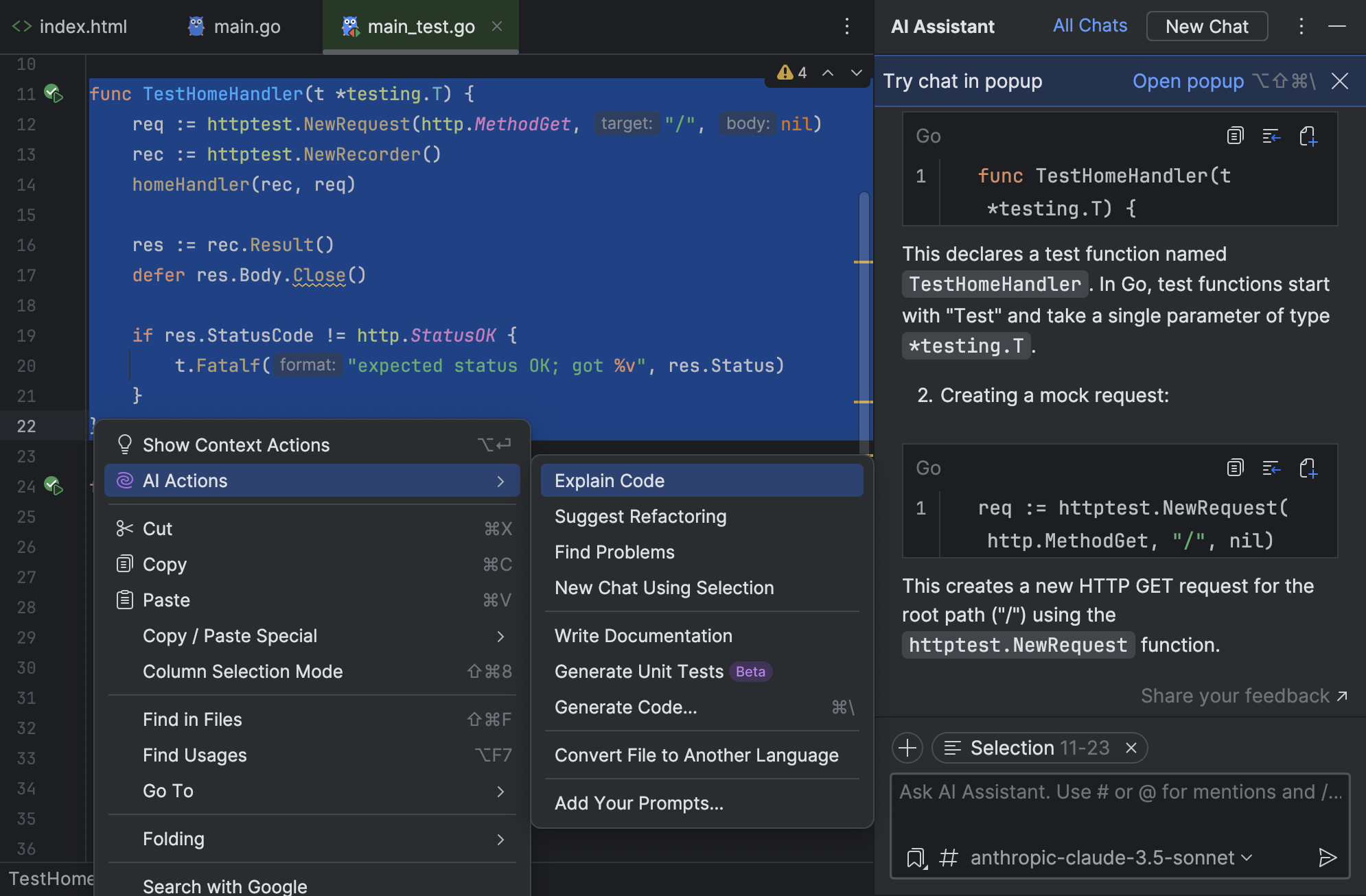Viewport: 1366px width, 896px height.
Task: Click the bookmark icon in the chat input
Action: pyautogui.click(x=916, y=857)
